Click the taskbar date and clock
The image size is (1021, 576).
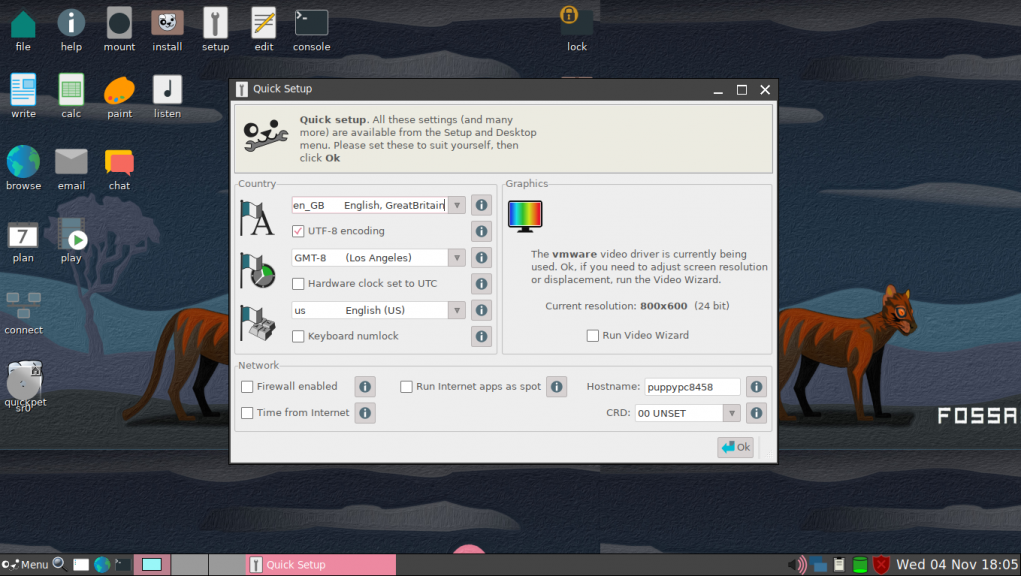click(957, 564)
